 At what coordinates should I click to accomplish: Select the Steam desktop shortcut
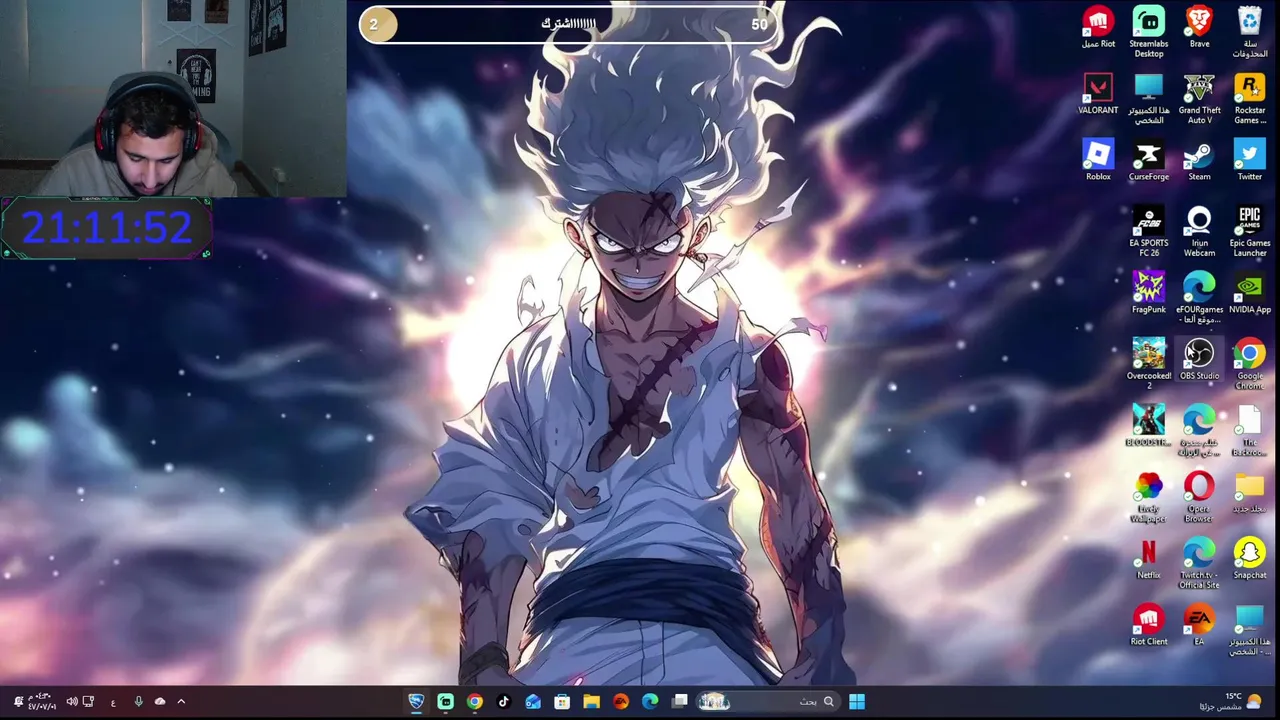pos(1199,160)
